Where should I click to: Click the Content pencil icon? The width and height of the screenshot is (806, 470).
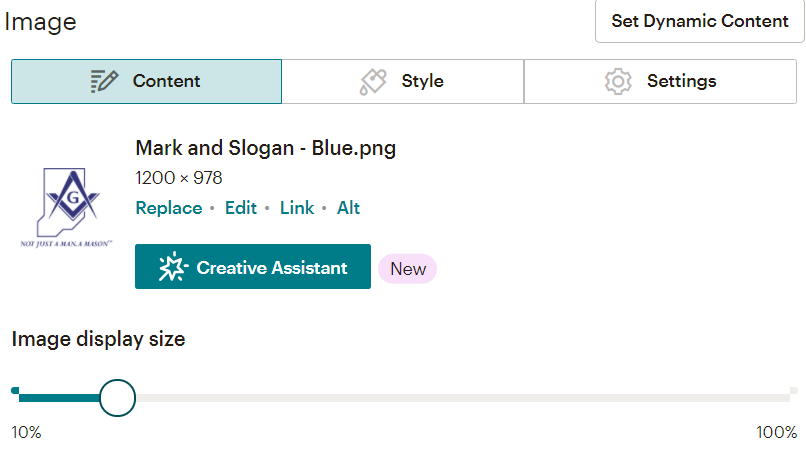[104, 81]
